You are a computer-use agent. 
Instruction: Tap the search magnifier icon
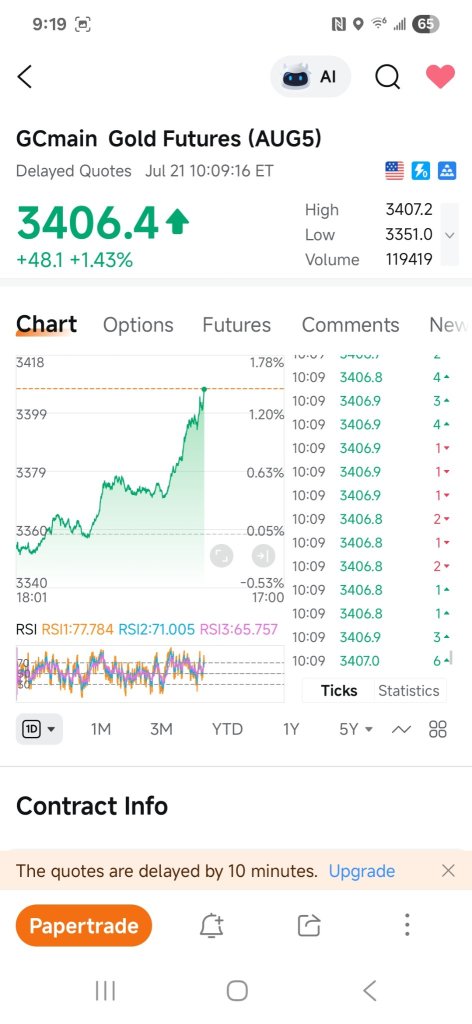(387, 77)
